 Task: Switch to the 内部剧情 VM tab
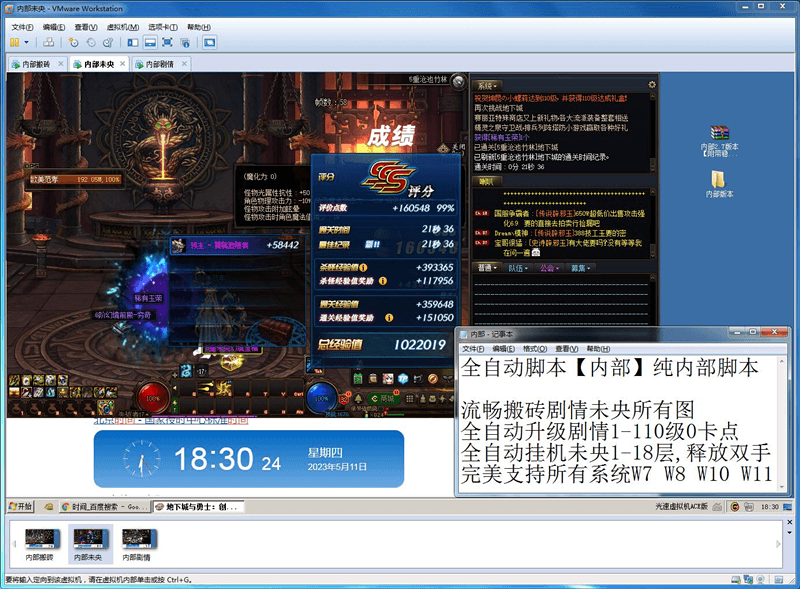coord(160,64)
